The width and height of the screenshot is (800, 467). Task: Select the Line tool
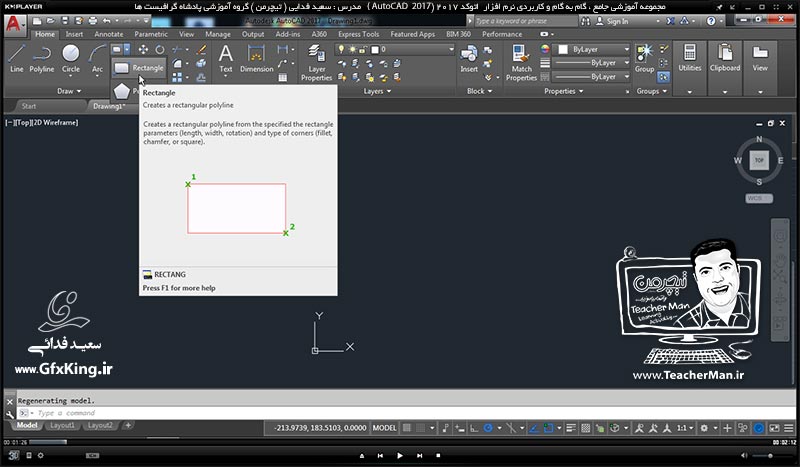(16, 59)
